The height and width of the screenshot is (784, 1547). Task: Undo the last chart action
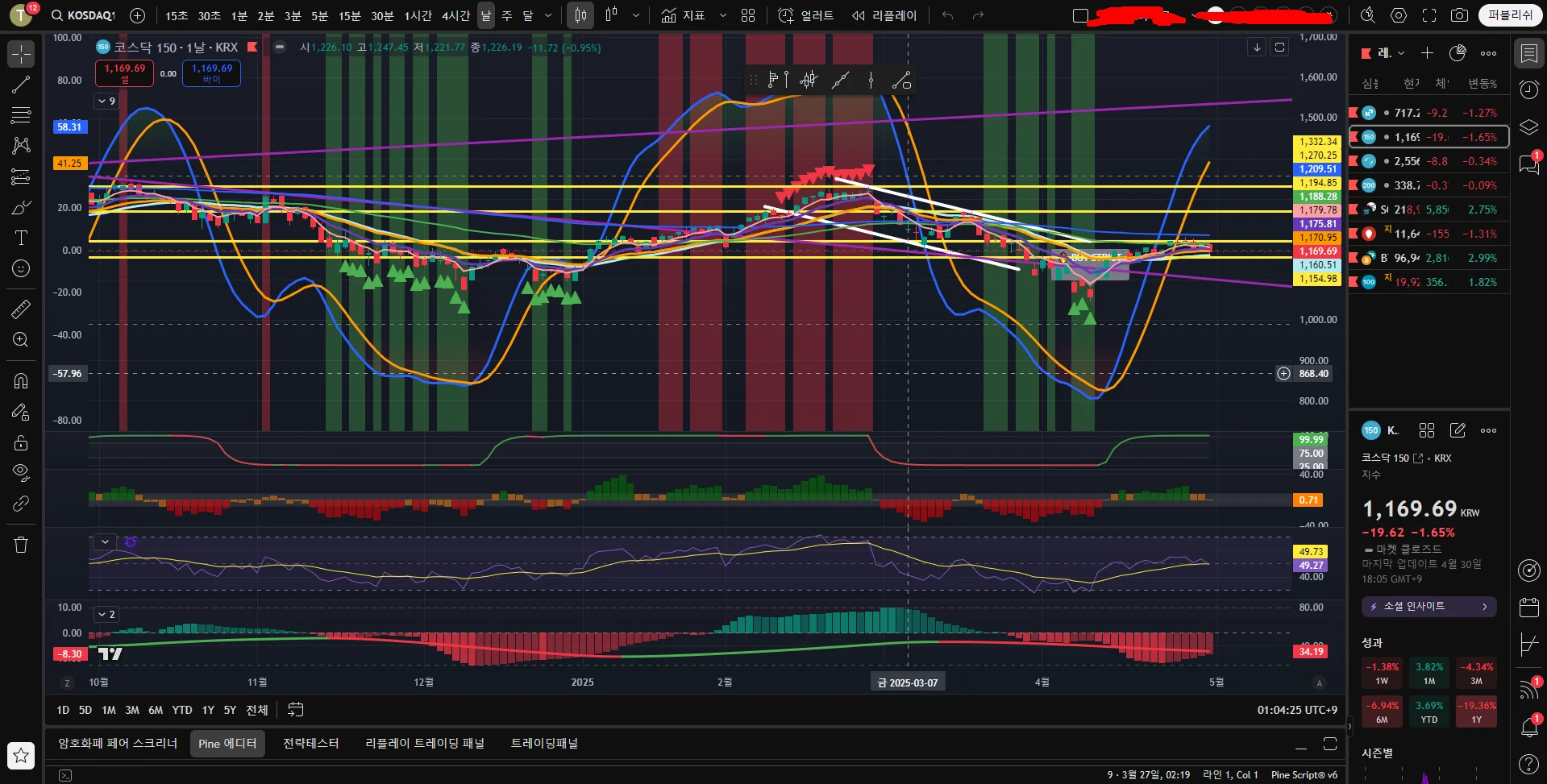point(947,15)
